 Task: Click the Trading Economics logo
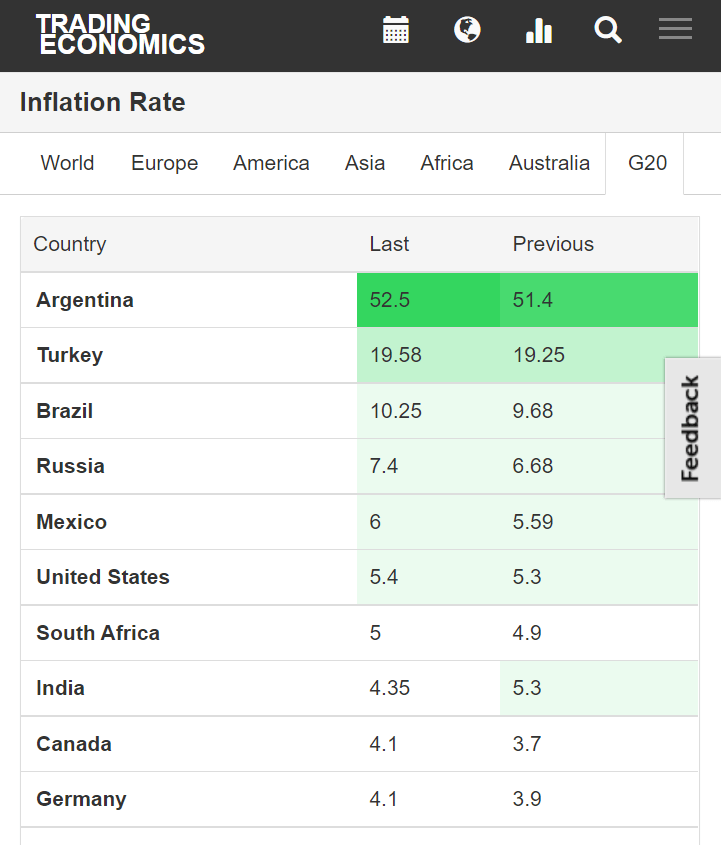[x=120, y=34]
